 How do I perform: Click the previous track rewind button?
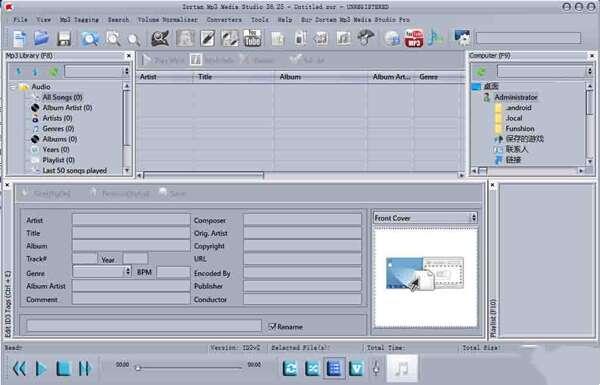[x=20, y=369]
